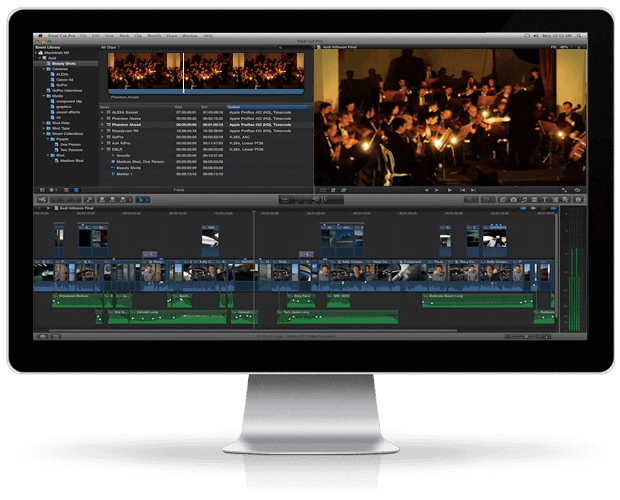620x500 pixels.
Task: Toggle snapping in the timeline
Action: (x=553, y=208)
